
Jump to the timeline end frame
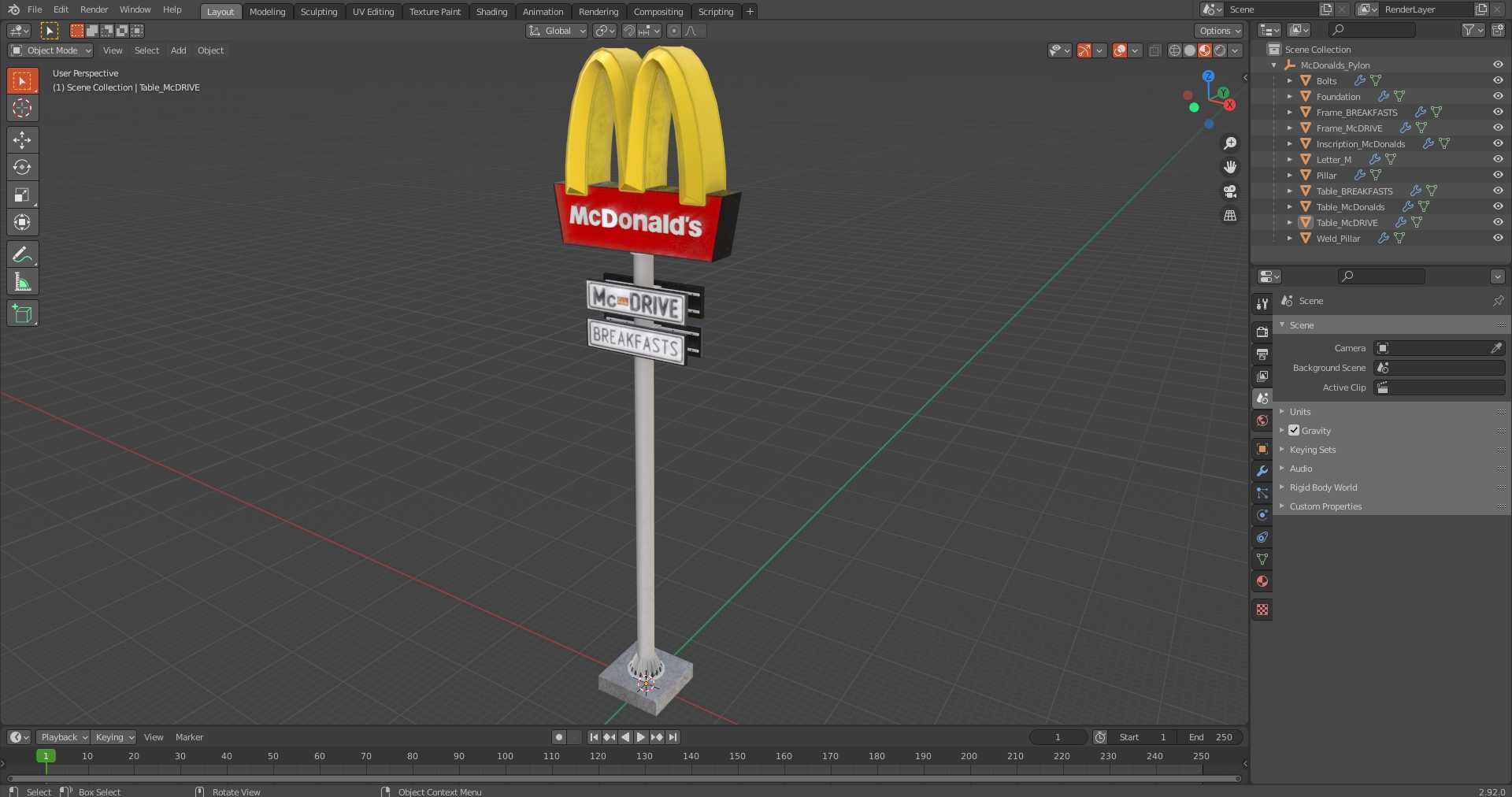[x=673, y=737]
